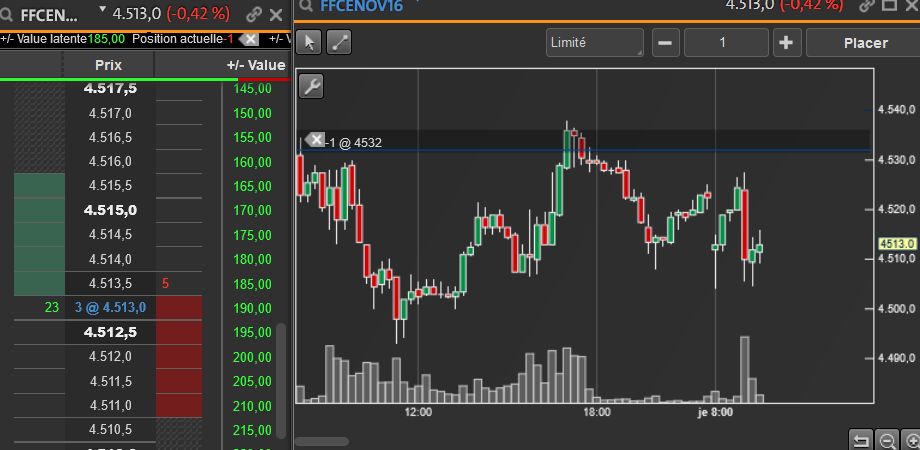The image size is (920, 450).
Task: Open the FFCEN instrument dropdown arrow in the order book
Action: pos(103,10)
